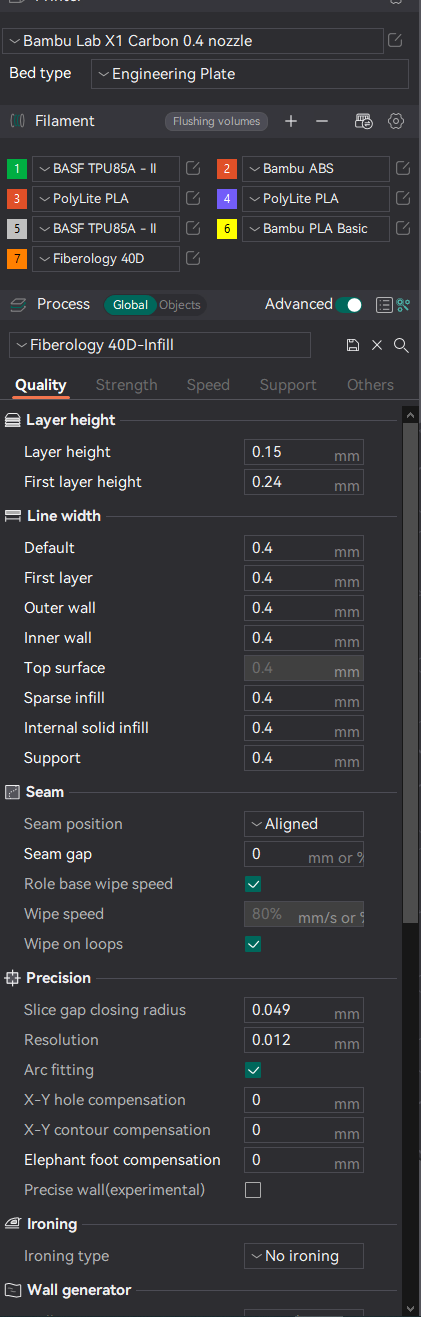Open the settings list icon next to Advanced
This screenshot has width=421, height=1317.
coord(384,304)
